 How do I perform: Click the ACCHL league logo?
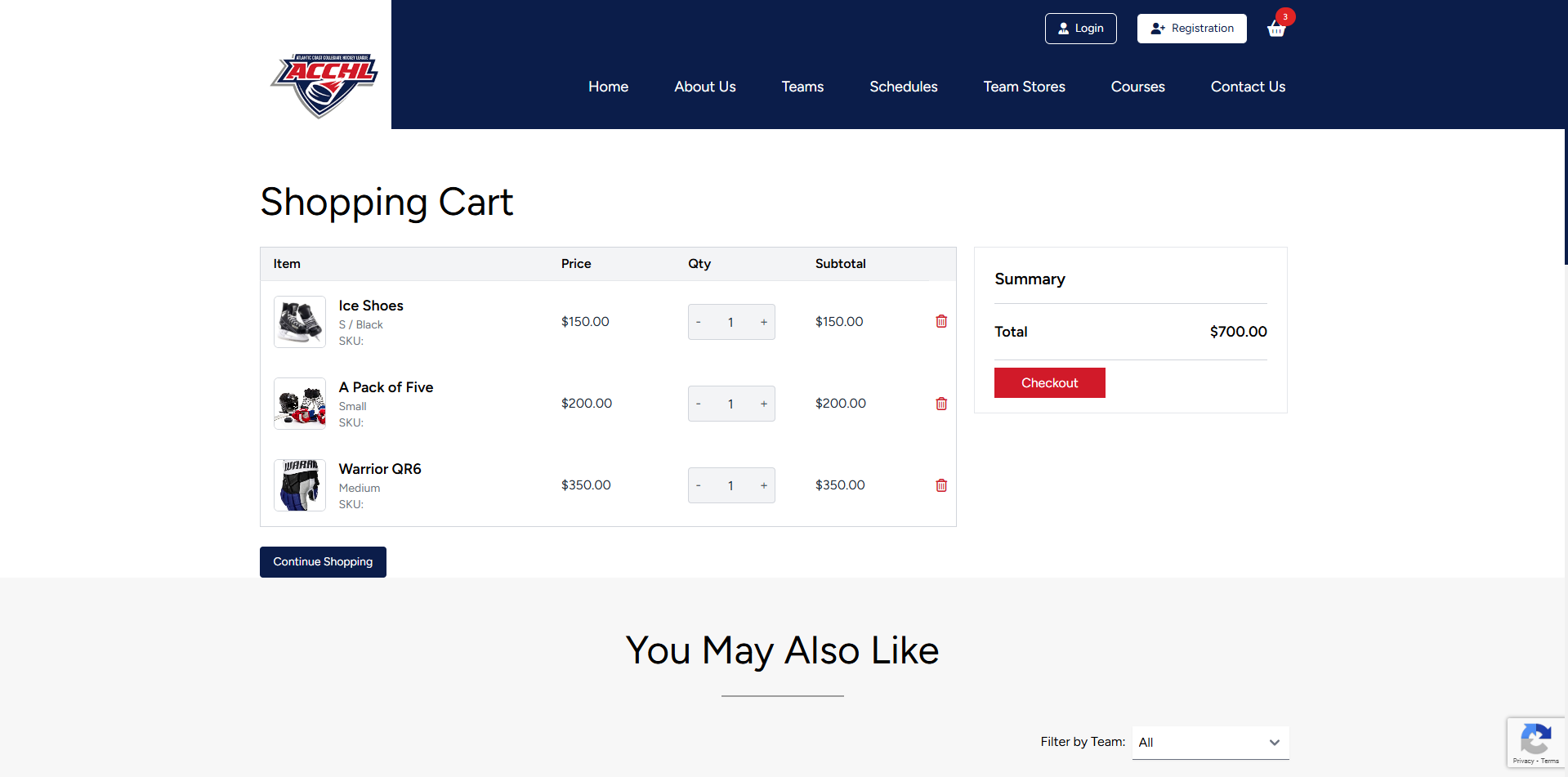(324, 85)
